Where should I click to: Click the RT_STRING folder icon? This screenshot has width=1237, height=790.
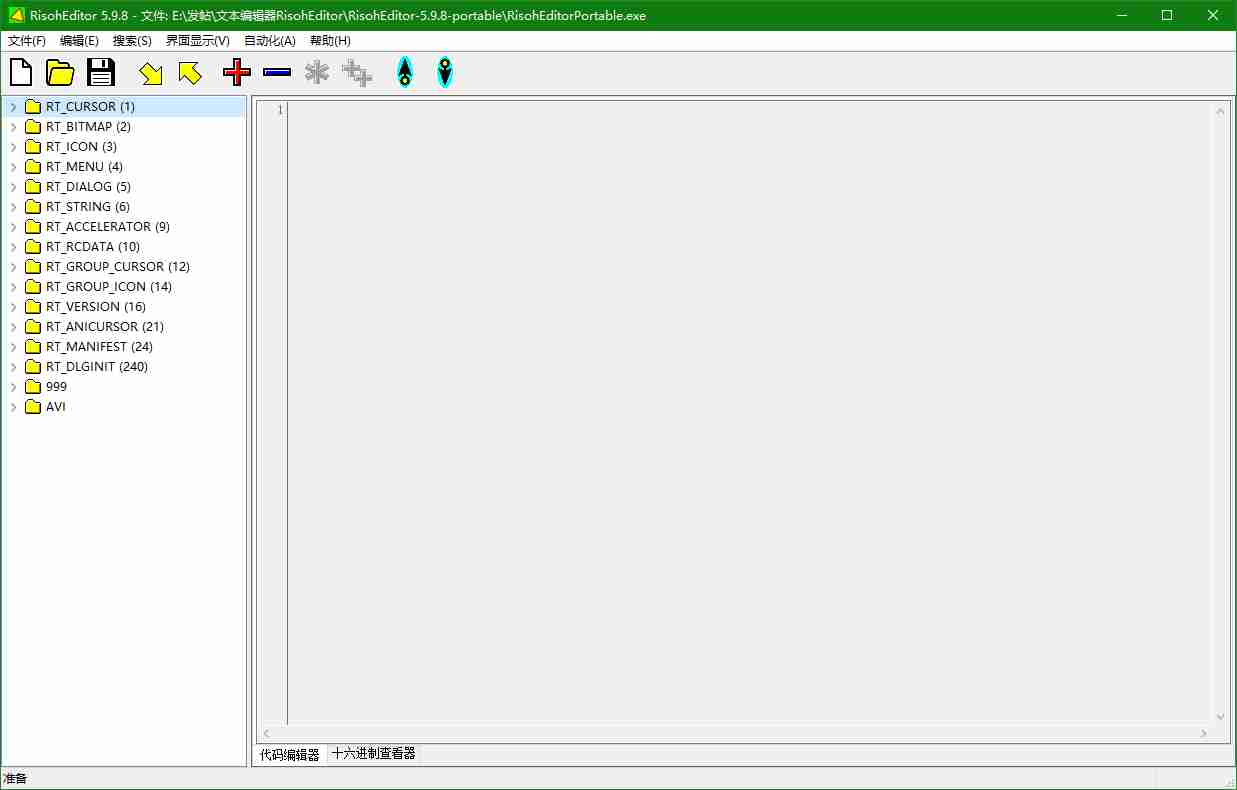pyautogui.click(x=32, y=206)
